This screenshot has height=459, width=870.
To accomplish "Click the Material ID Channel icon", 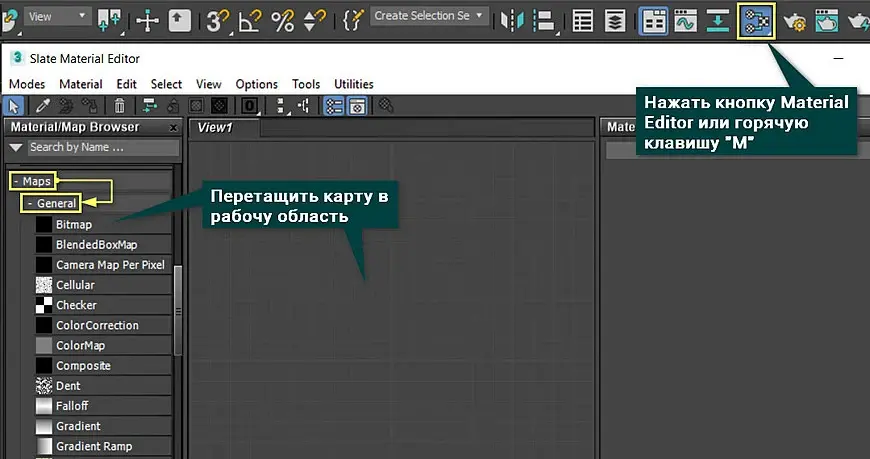I will tap(249, 105).
